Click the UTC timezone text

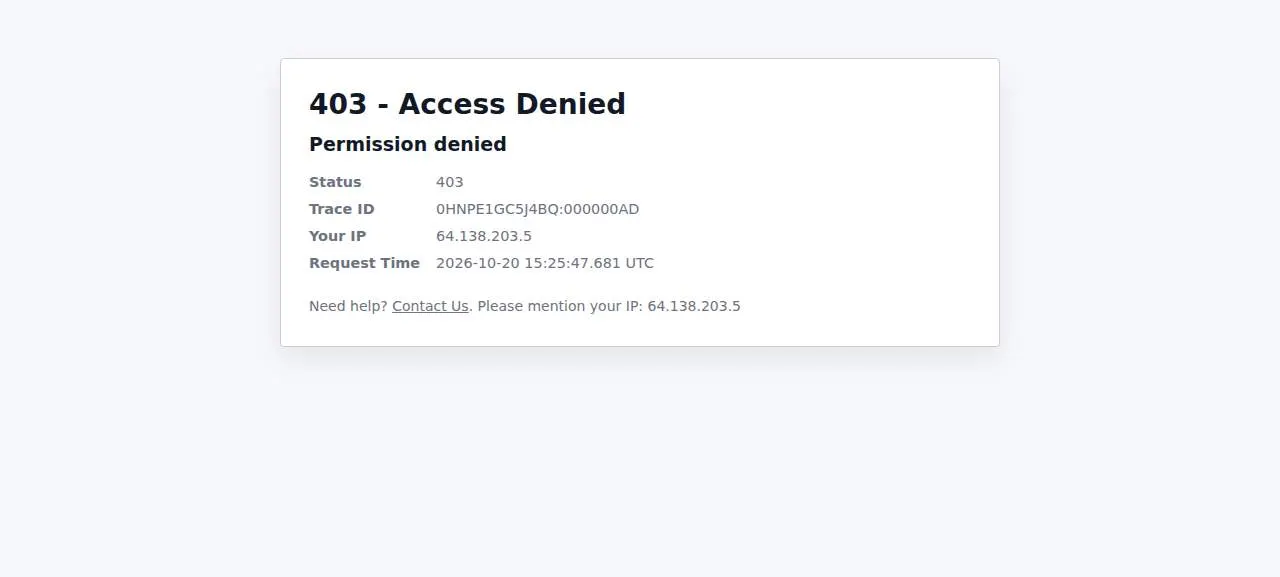[640, 263]
